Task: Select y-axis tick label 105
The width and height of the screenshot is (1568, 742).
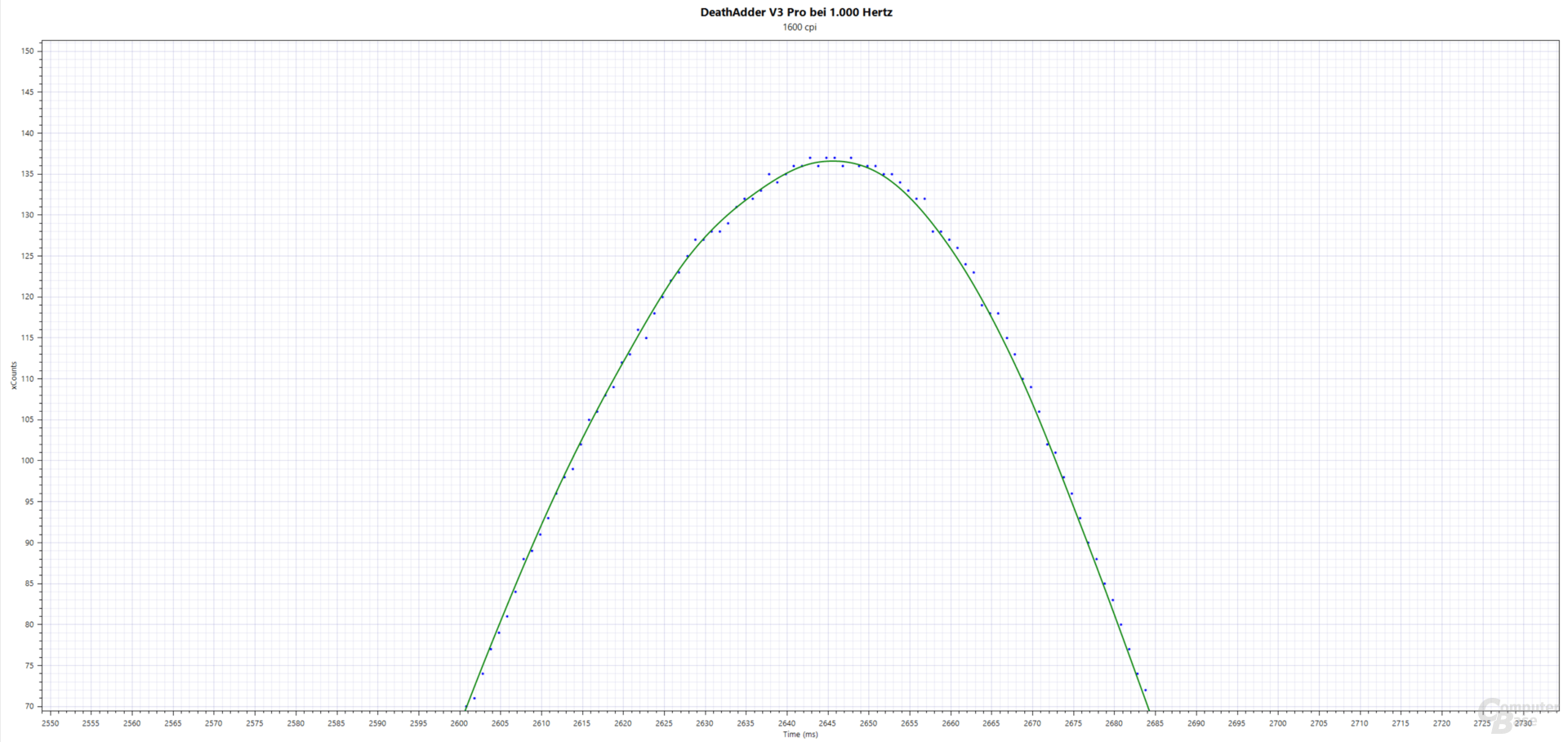Action: coord(28,419)
